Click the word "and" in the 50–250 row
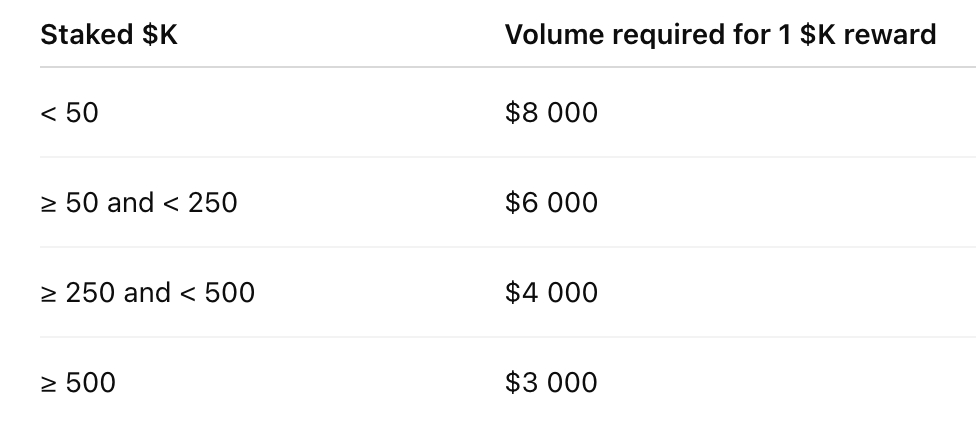 click(x=130, y=203)
